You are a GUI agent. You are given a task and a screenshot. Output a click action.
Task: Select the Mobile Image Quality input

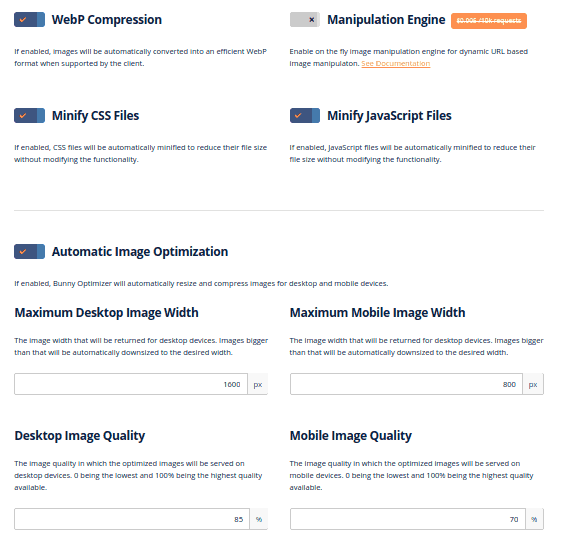(x=408, y=519)
